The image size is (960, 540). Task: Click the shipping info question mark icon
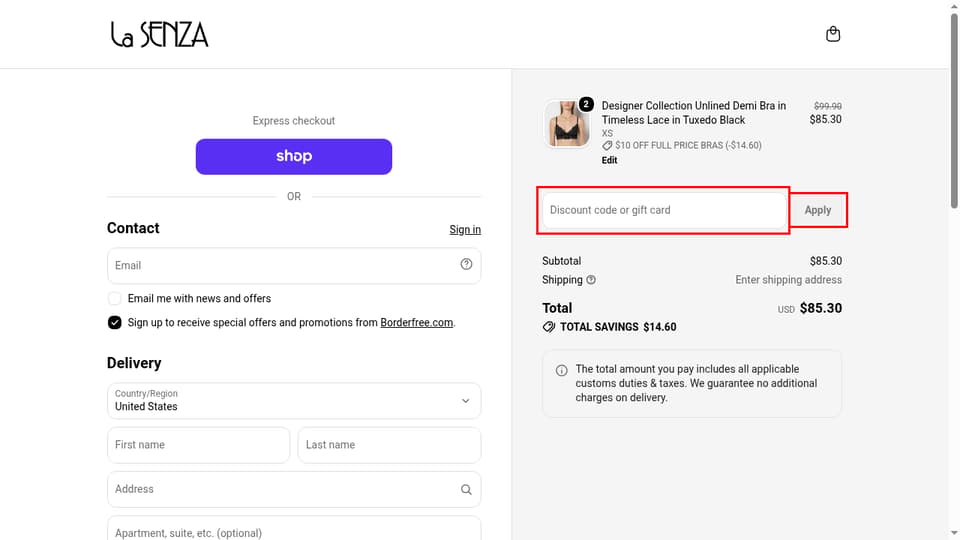tap(591, 280)
